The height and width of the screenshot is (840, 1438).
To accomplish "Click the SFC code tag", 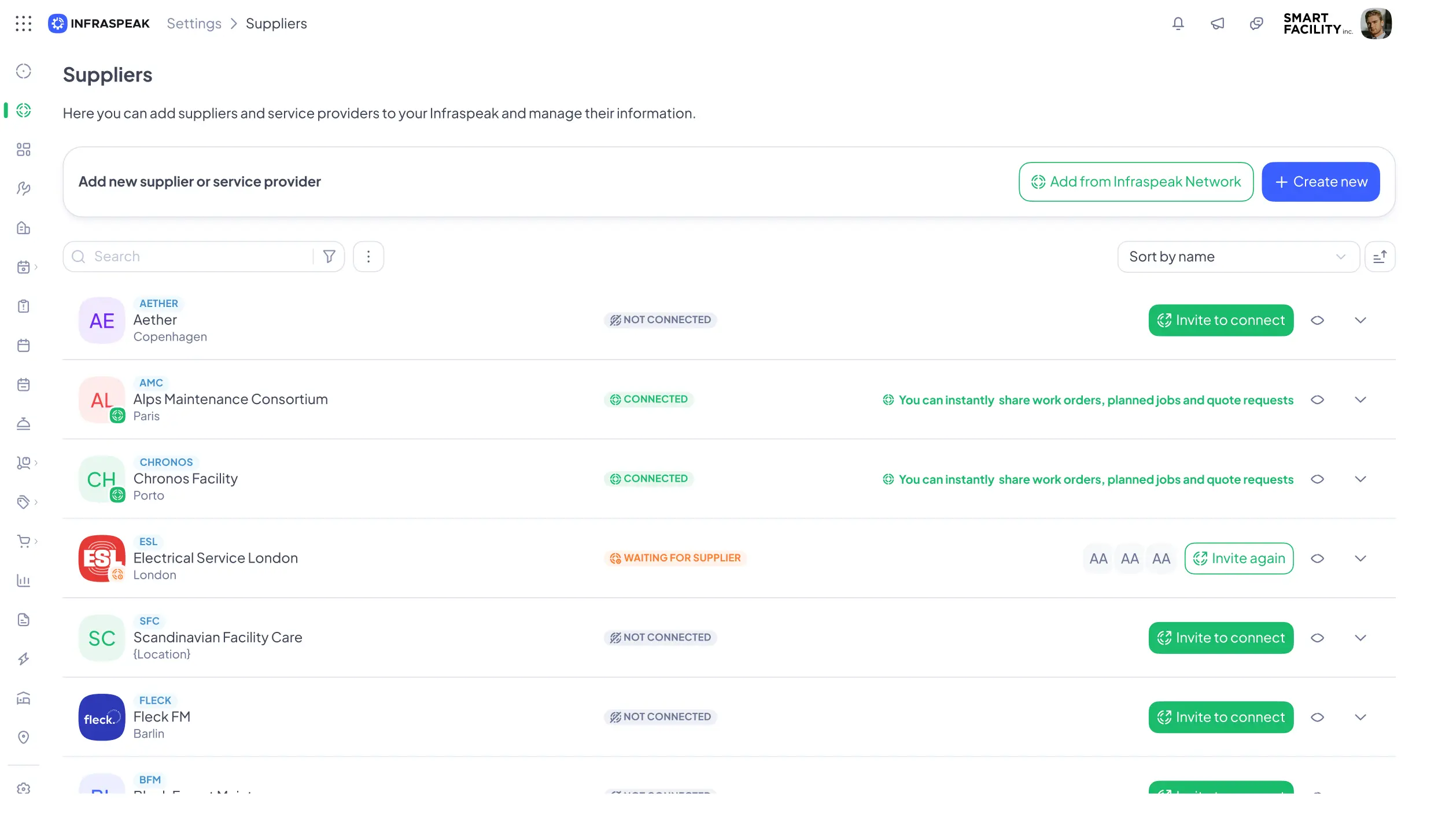I will pyautogui.click(x=149, y=621).
